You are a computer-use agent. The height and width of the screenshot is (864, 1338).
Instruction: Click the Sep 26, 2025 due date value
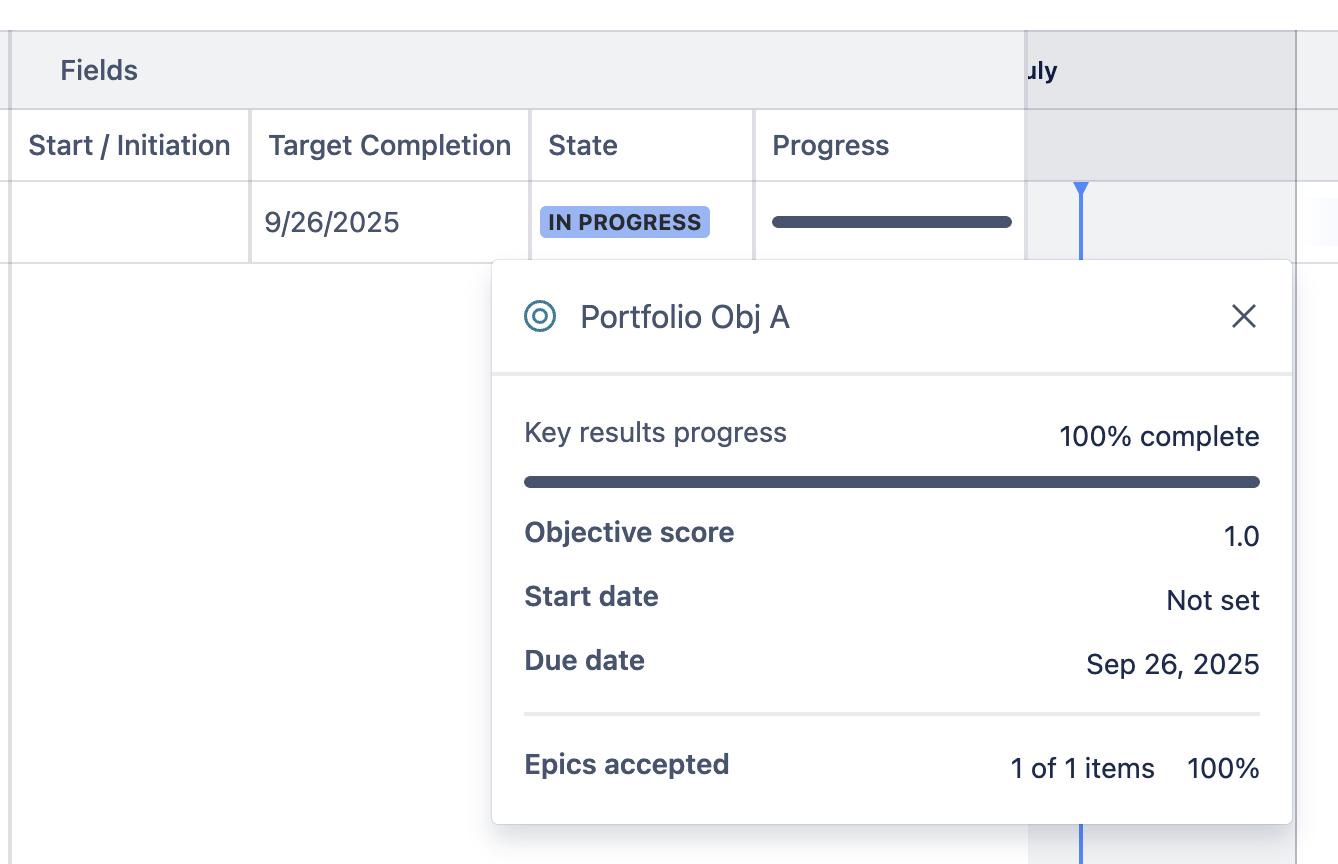1173,665
